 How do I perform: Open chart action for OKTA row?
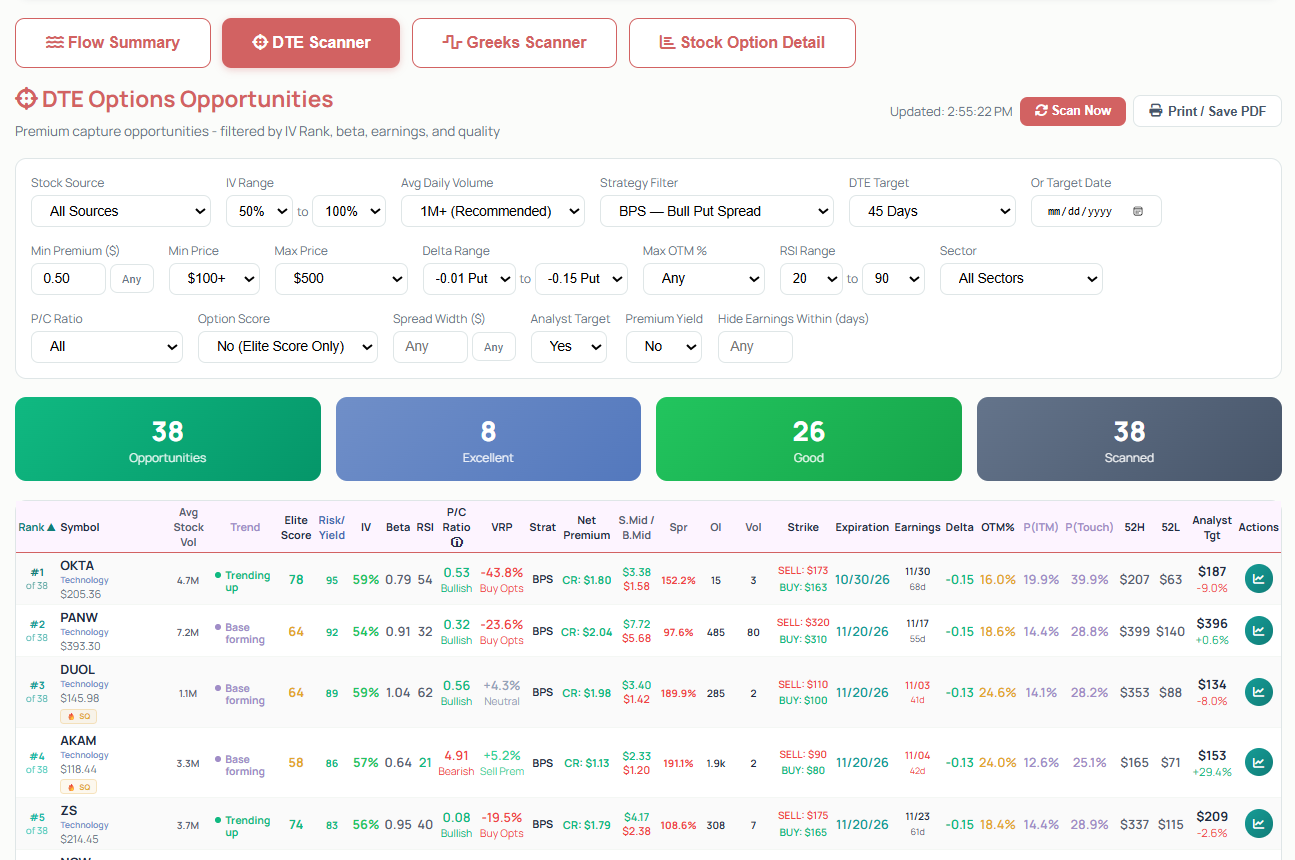tap(1258, 579)
